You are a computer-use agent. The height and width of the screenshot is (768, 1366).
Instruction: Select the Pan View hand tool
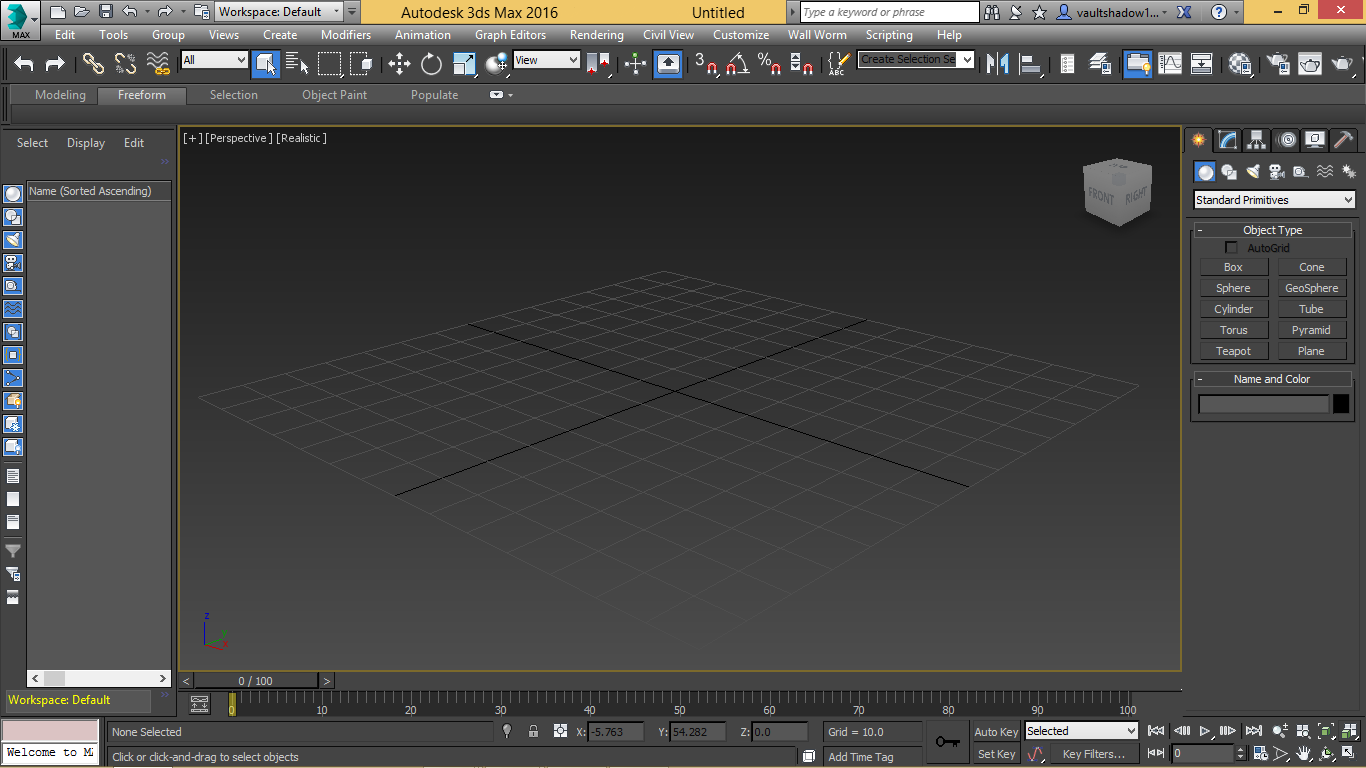[x=1304, y=753]
